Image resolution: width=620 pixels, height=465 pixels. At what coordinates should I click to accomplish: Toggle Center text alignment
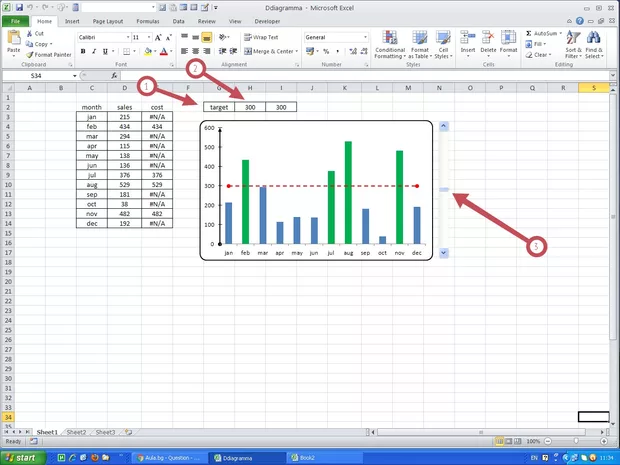195,51
